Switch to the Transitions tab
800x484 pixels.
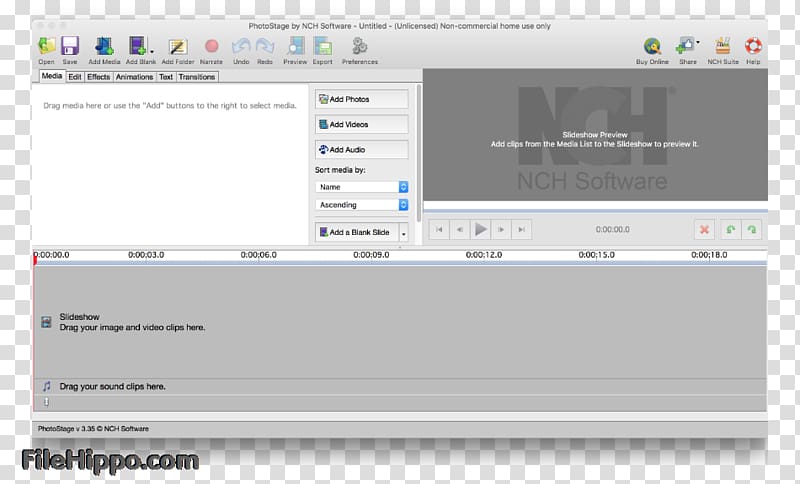click(197, 77)
